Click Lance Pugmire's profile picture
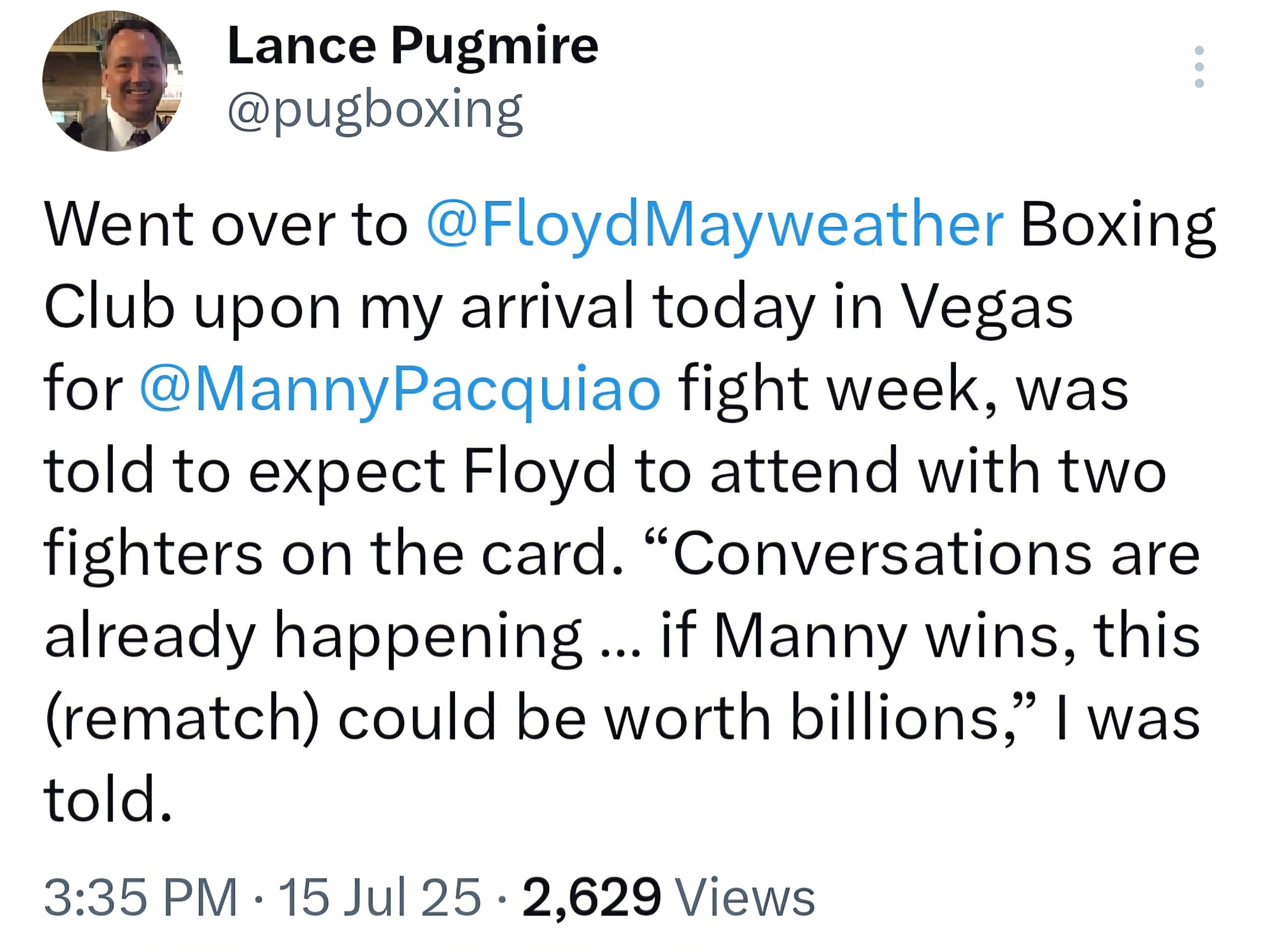This screenshot has height=952, width=1270. click(x=115, y=83)
